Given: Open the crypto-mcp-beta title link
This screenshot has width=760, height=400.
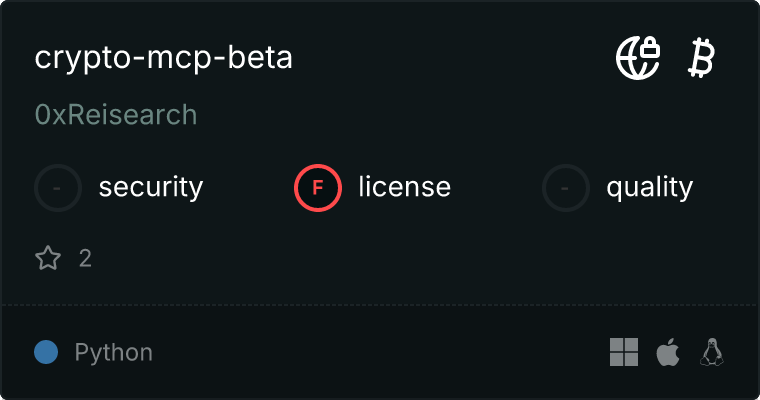Looking at the screenshot, I should (x=164, y=58).
